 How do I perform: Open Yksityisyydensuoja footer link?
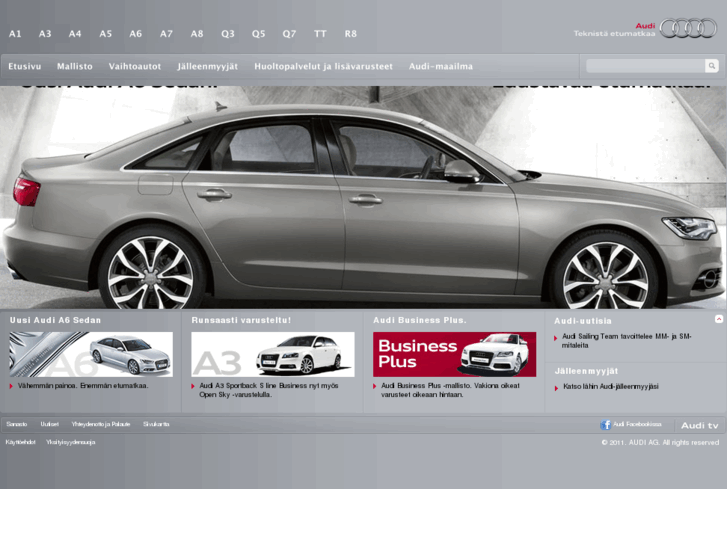tap(70, 442)
